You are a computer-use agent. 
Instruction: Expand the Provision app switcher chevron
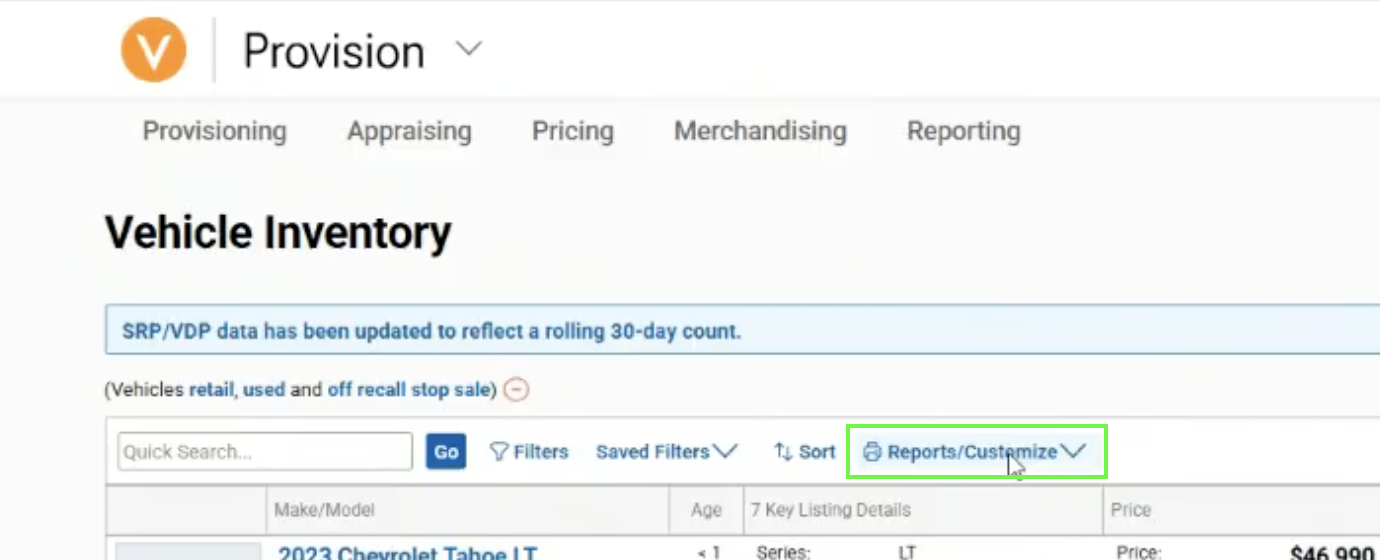[x=469, y=49]
